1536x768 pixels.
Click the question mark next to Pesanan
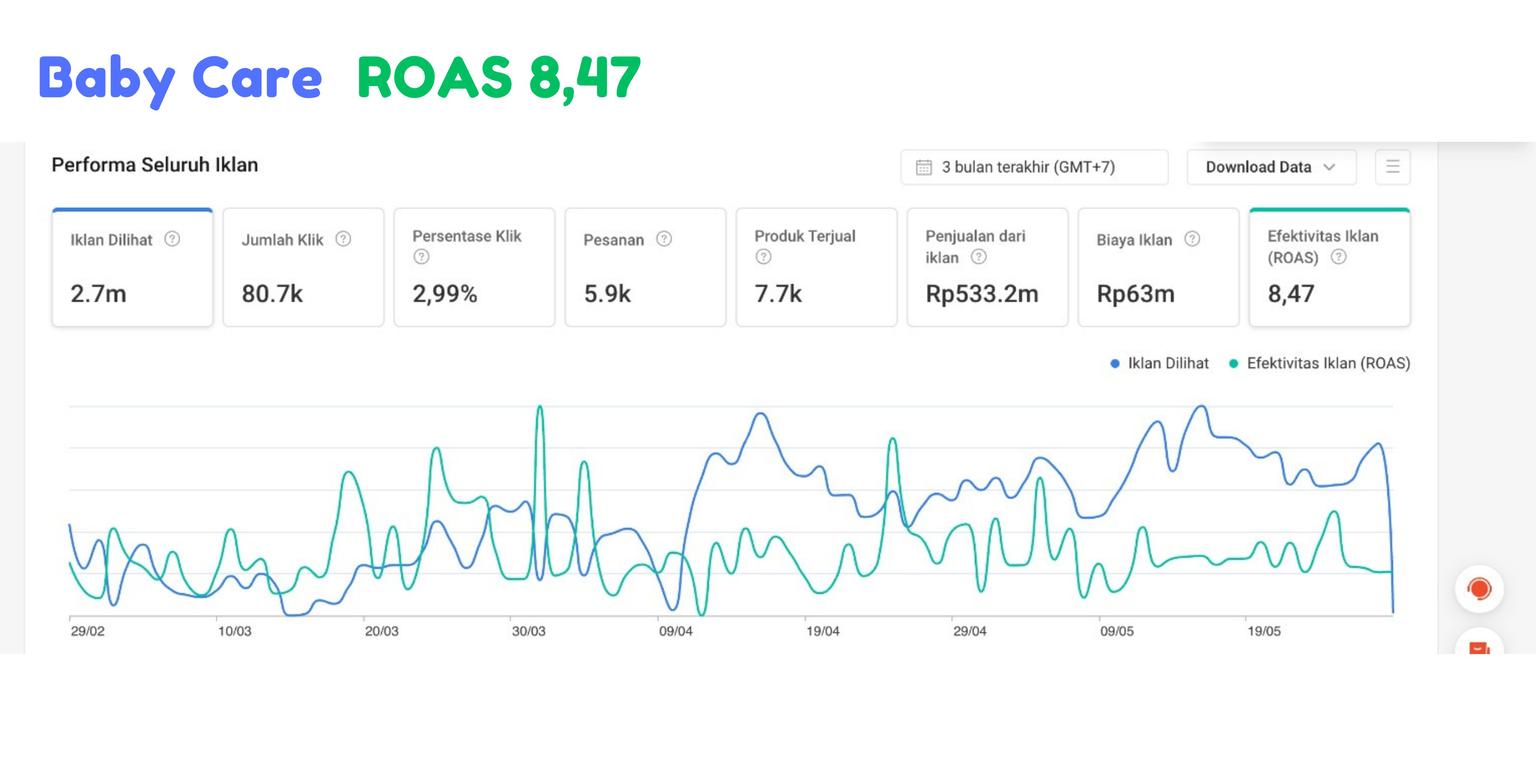[664, 239]
